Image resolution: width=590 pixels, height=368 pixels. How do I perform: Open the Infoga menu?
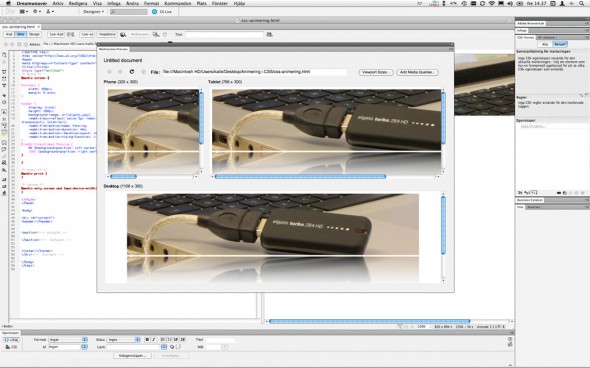coord(113,3)
